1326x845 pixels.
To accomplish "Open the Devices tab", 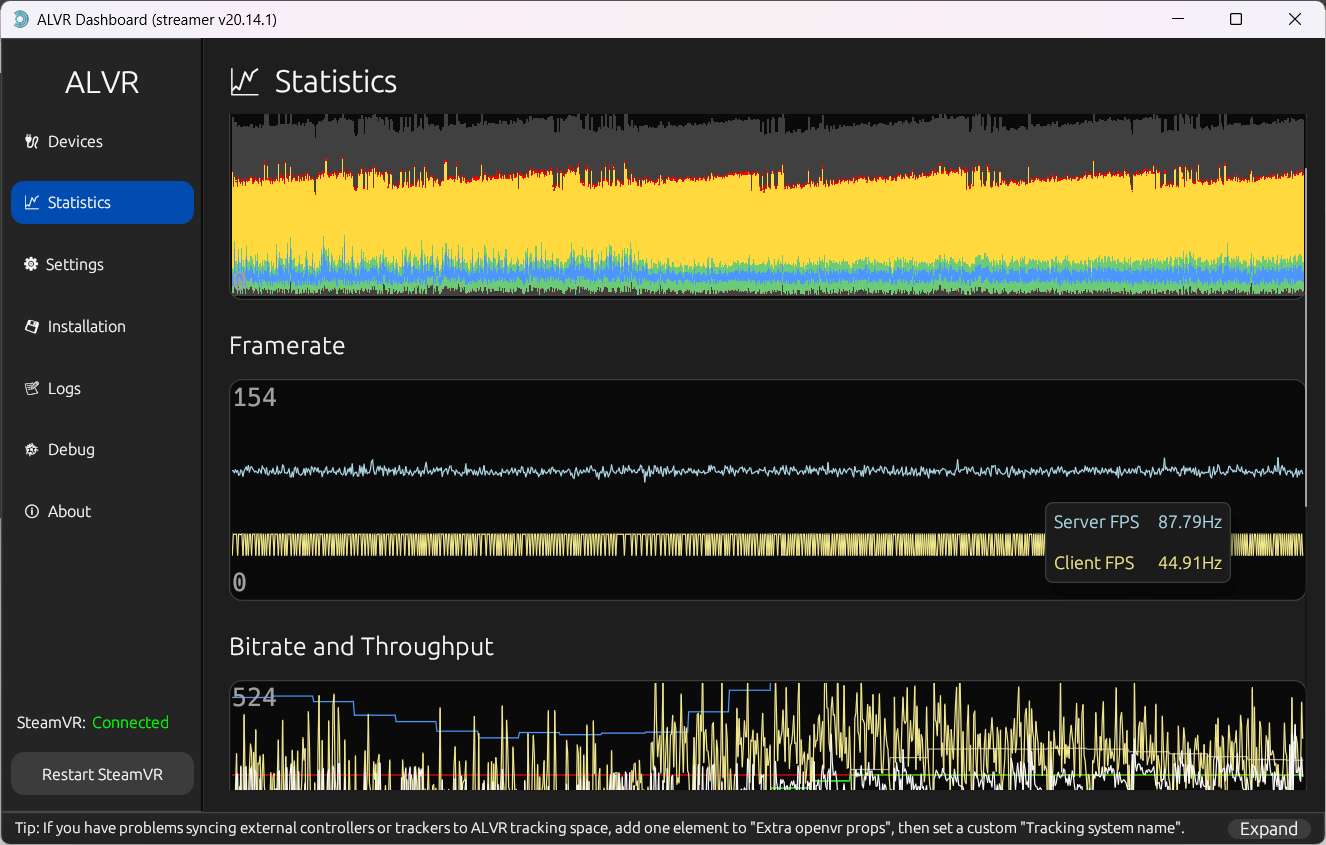I will (75, 142).
